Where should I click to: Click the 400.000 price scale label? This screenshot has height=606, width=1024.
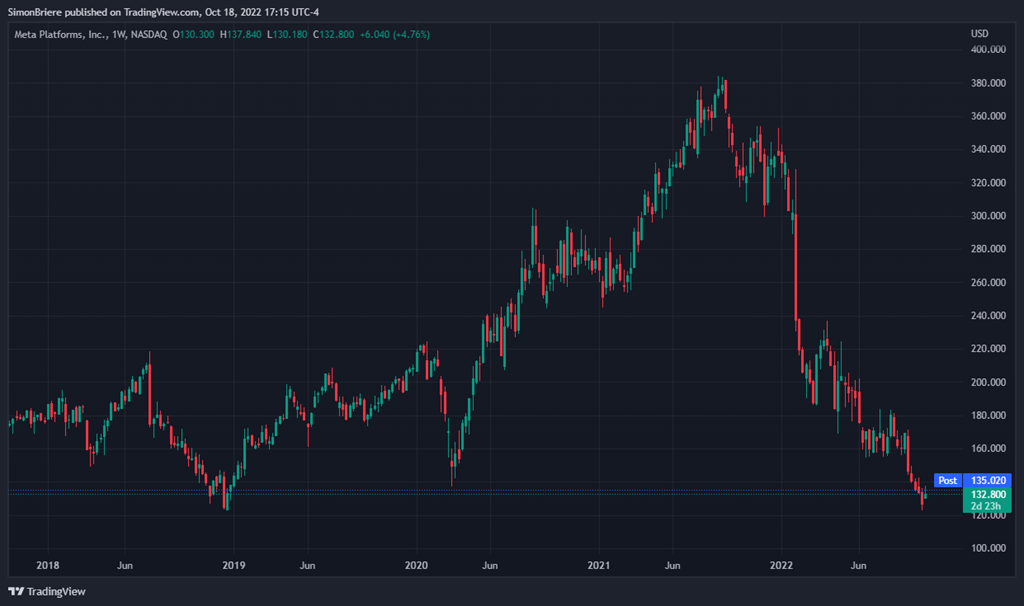[986, 50]
